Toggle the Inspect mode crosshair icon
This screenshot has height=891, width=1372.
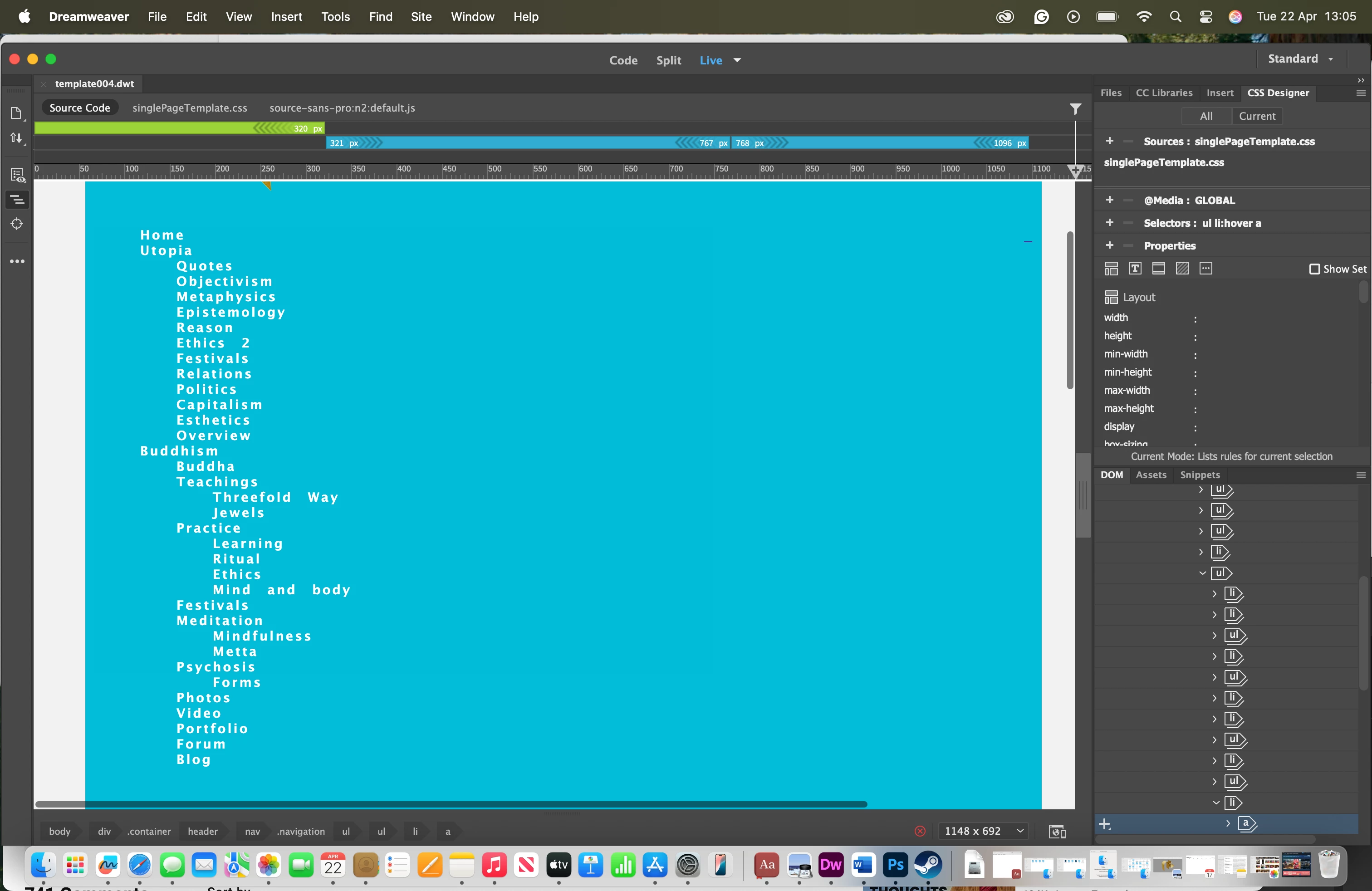pos(17,224)
